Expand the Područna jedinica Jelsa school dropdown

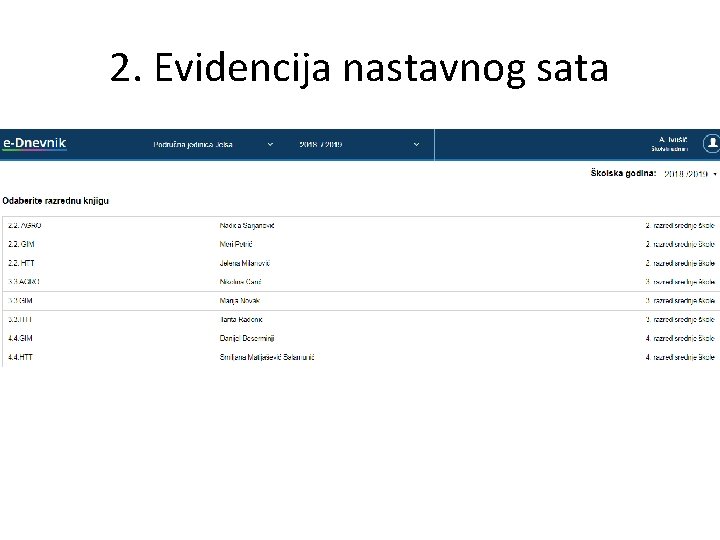(x=214, y=145)
